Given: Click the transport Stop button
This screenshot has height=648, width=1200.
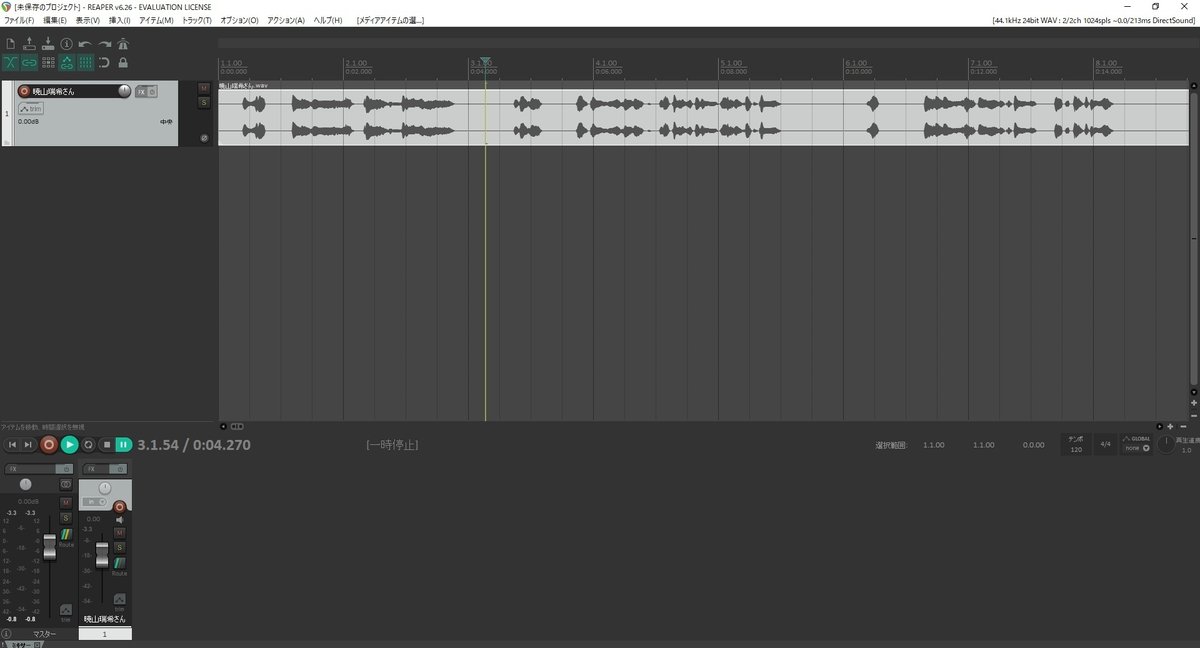Looking at the screenshot, I should 106,444.
